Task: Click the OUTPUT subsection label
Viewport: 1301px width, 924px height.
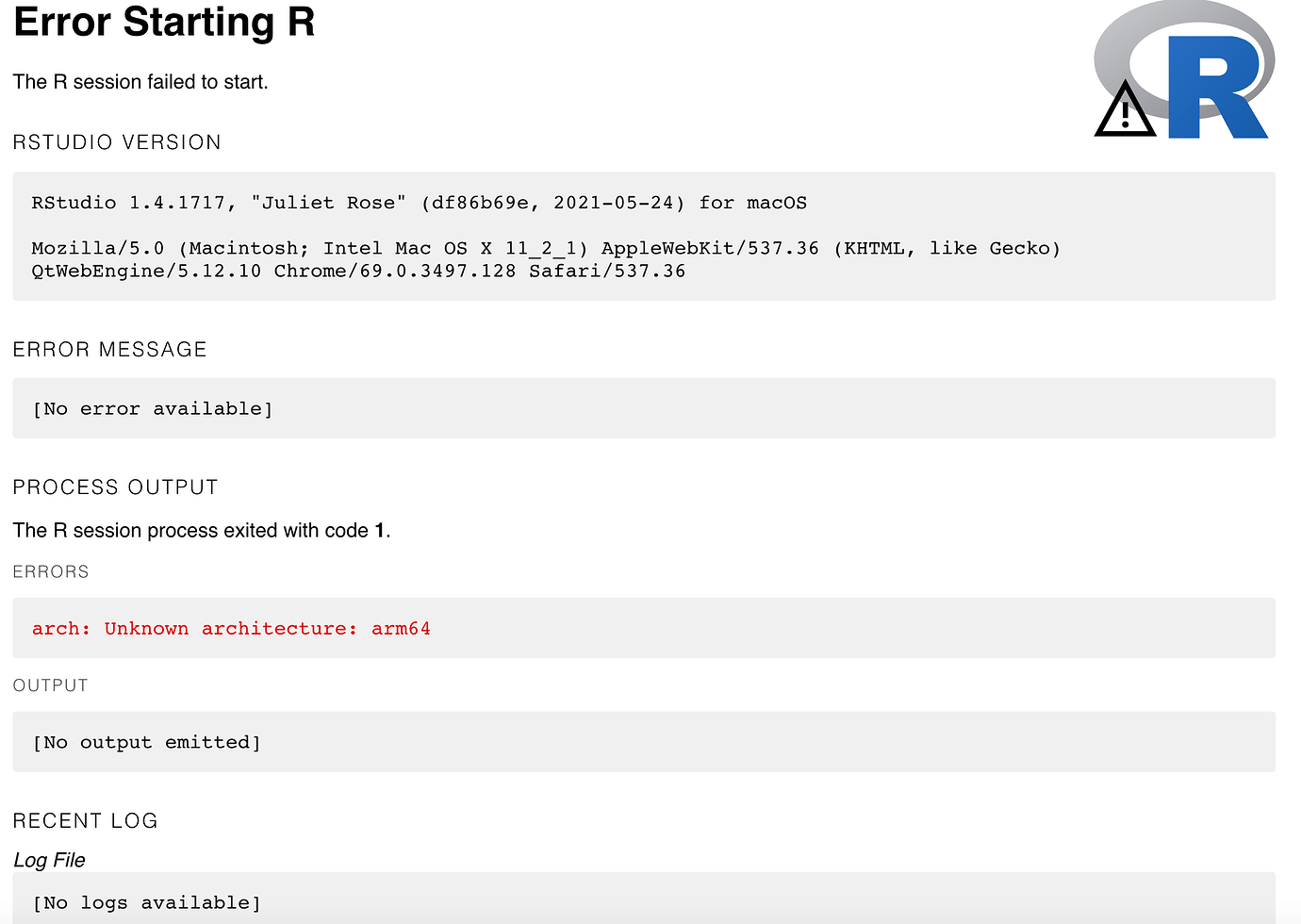Action: pyautogui.click(x=51, y=685)
